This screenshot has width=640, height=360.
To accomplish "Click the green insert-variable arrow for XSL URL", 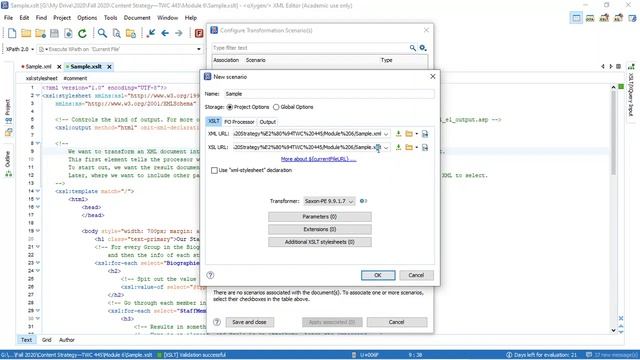I will coord(398,147).
